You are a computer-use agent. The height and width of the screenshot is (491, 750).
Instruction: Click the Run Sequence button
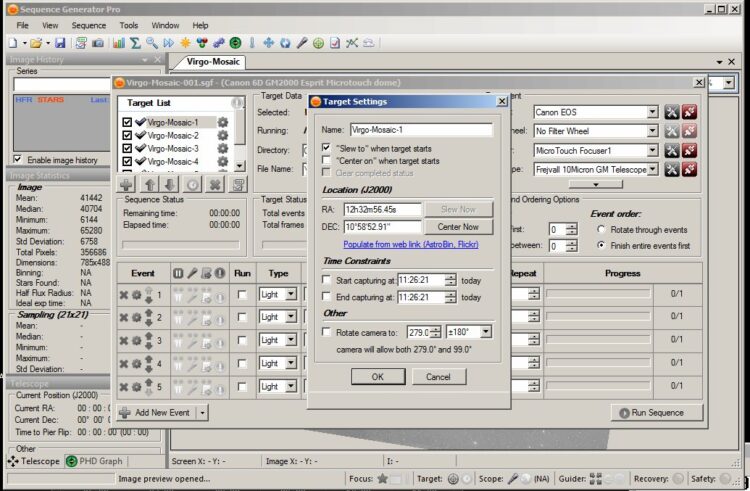click(x=657, y=412)
